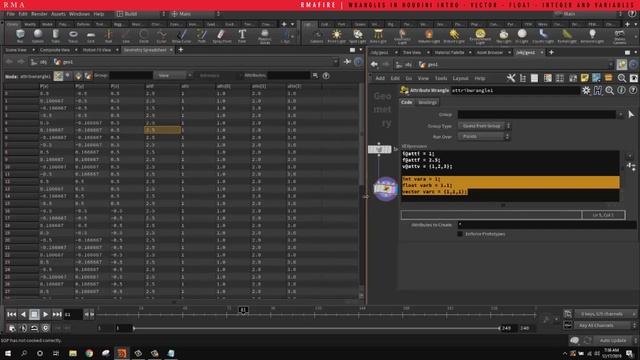This screenshot has height=360, width=640.
Task: Click the parameter search magnifier icon
Action: click(x=609, y=91)
